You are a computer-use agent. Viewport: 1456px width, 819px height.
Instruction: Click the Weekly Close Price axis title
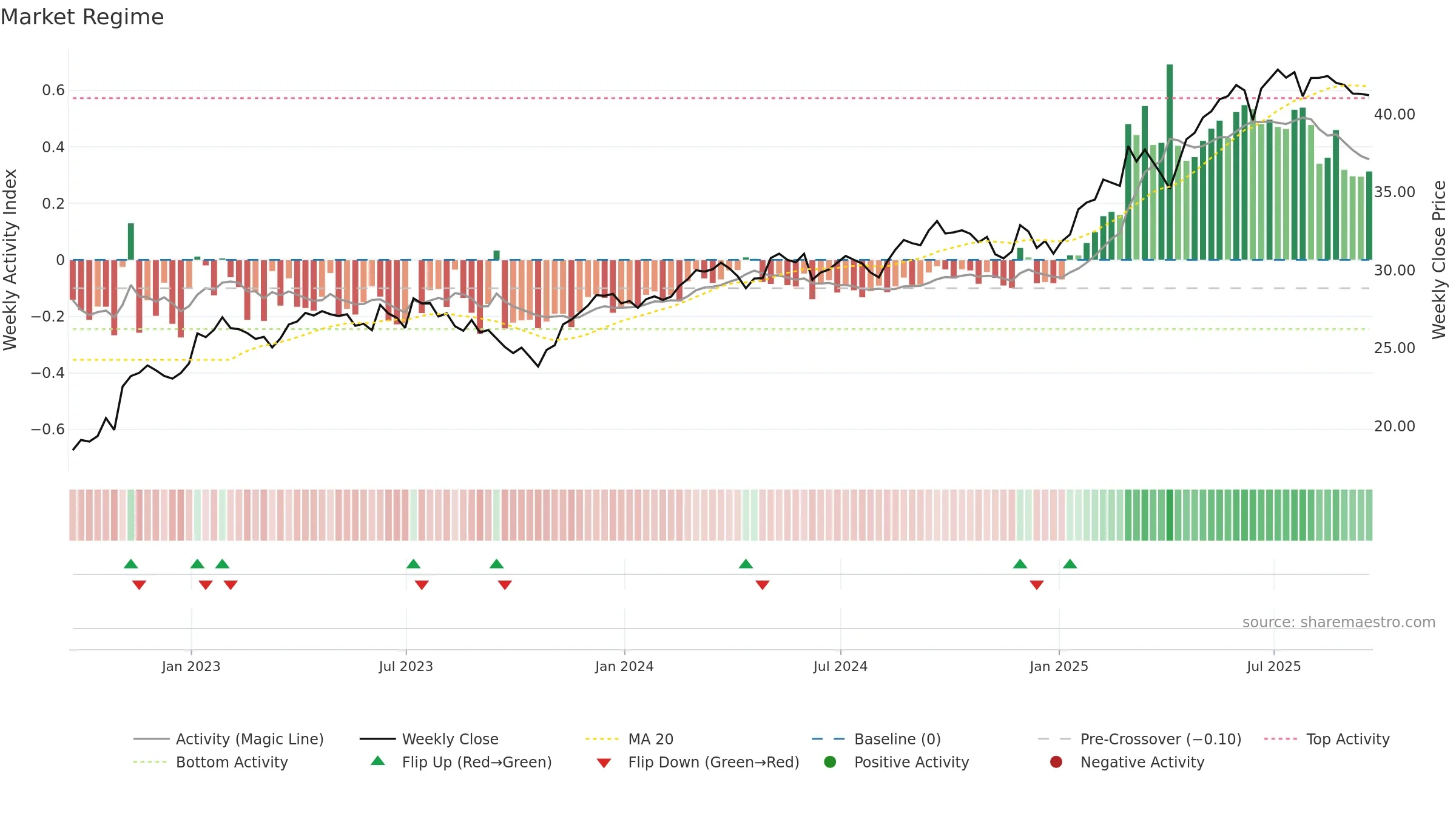pyautogui.click(x=1439, y=260)
